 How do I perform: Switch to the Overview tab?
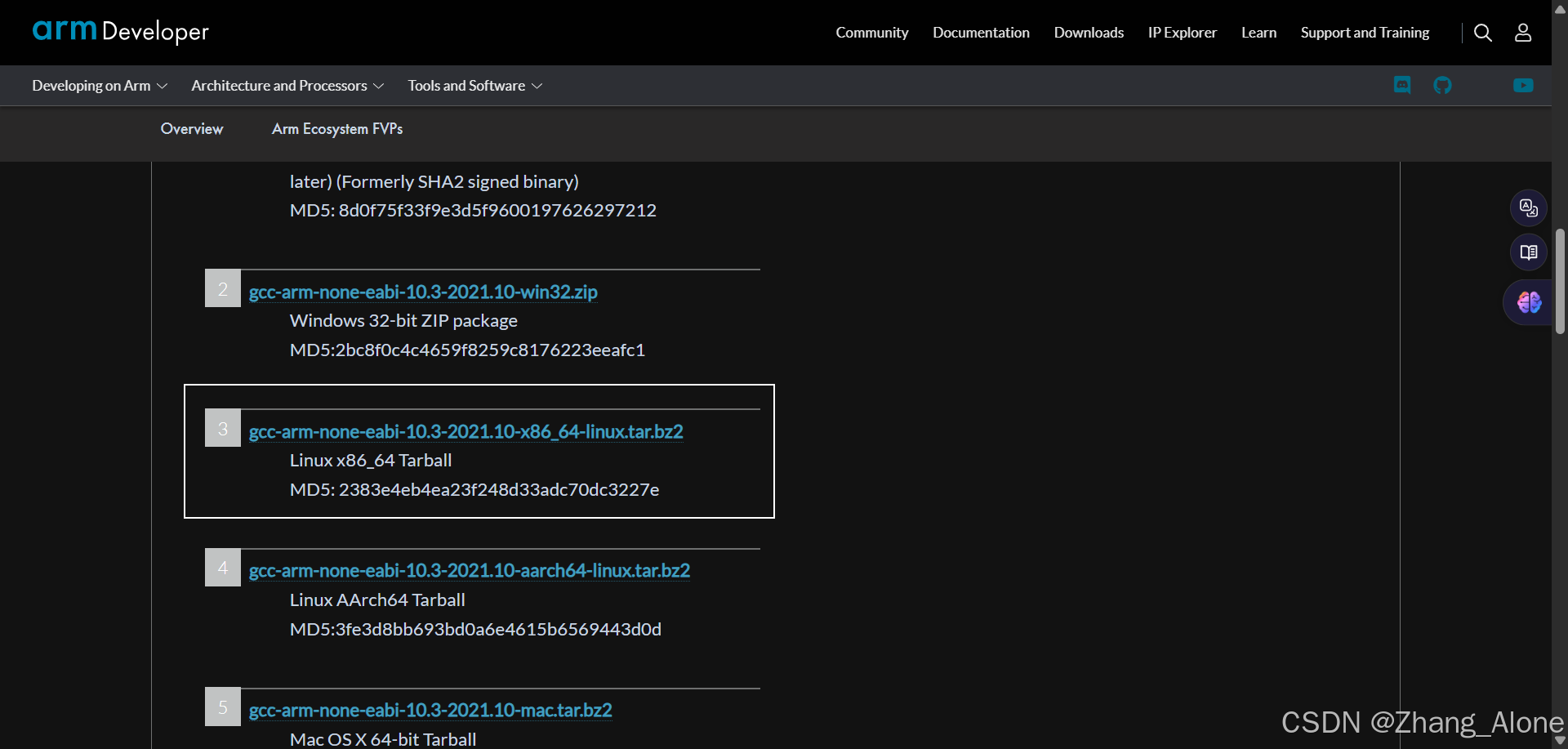click(x=192, y=129)
